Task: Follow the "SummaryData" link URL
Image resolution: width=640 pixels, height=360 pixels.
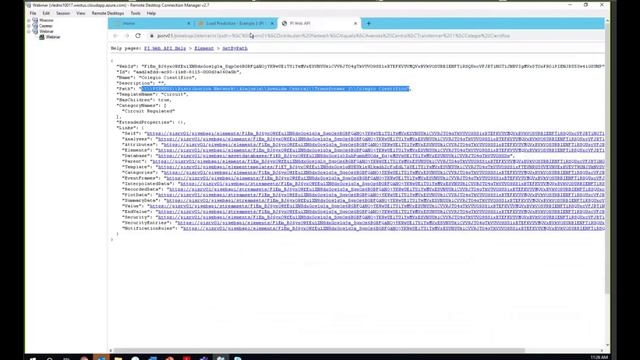Action: click(x=385, y=201)
